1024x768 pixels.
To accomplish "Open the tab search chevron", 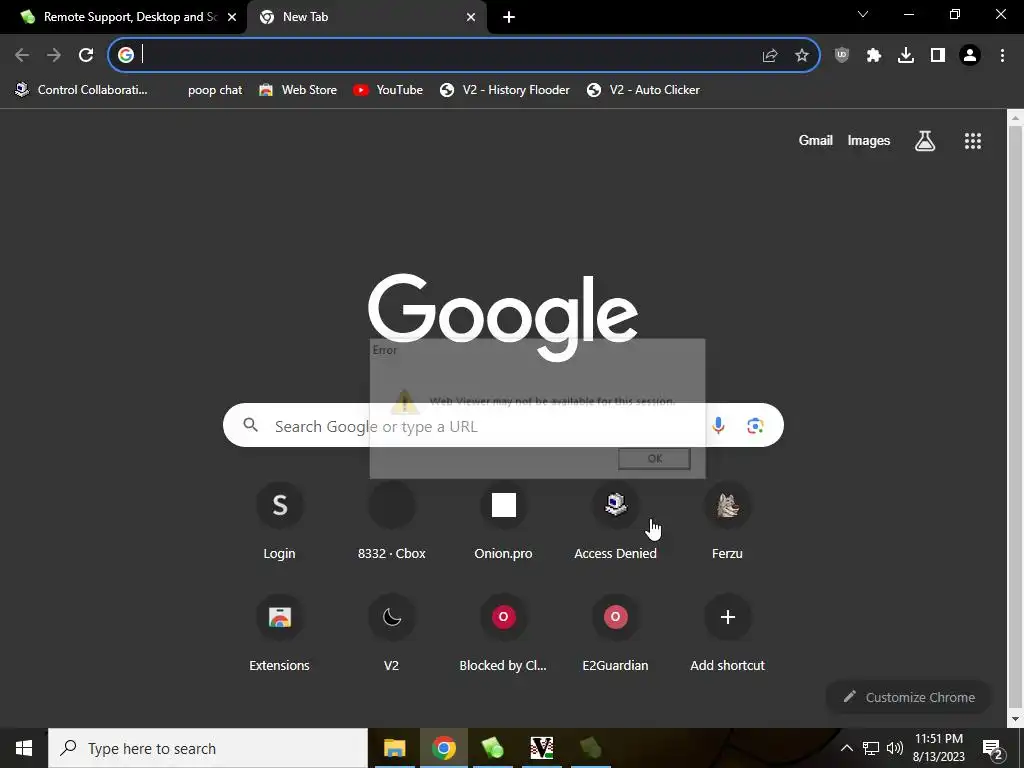I will 863,14.
